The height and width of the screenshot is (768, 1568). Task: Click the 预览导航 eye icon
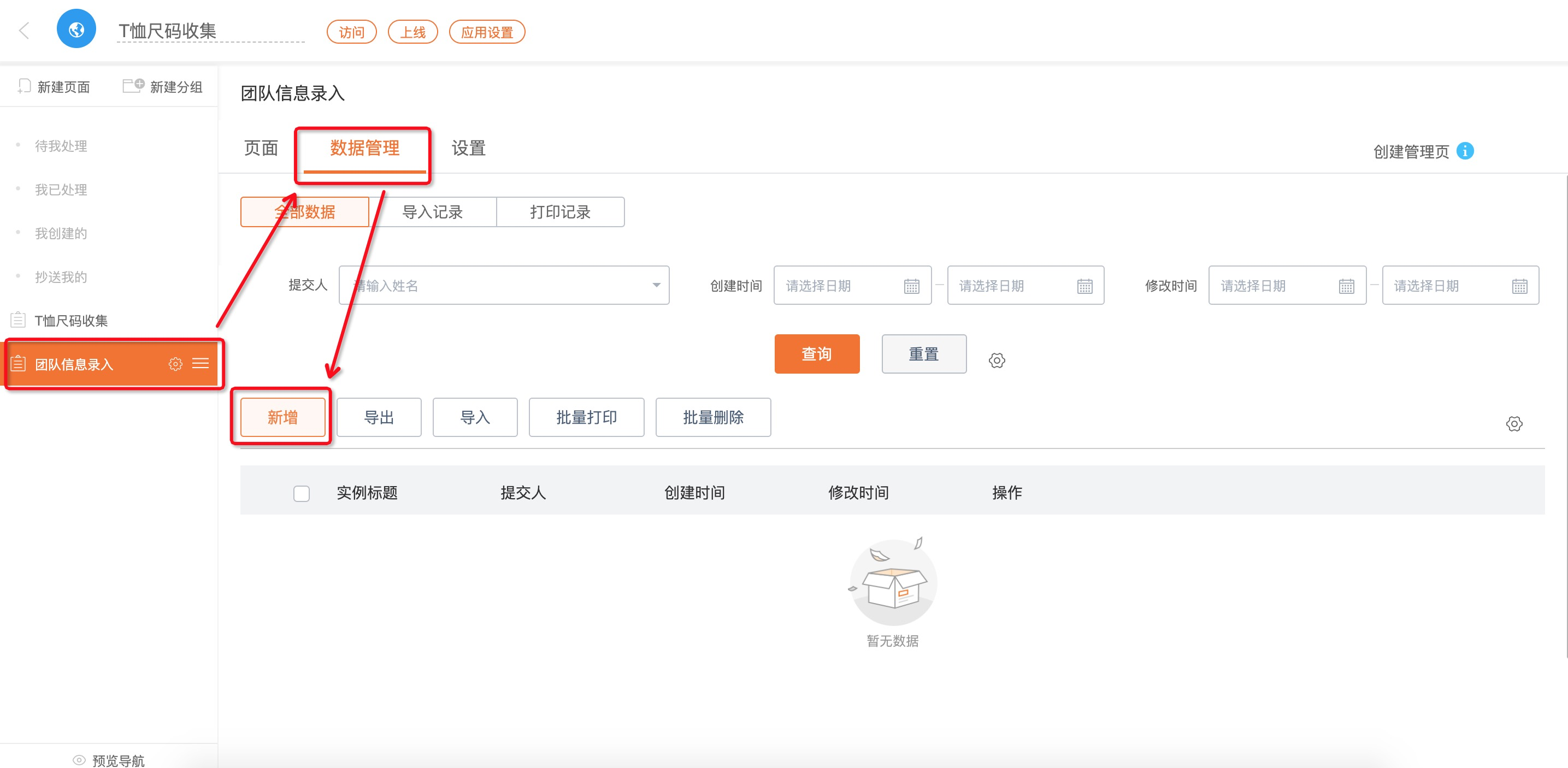point(79,760)
